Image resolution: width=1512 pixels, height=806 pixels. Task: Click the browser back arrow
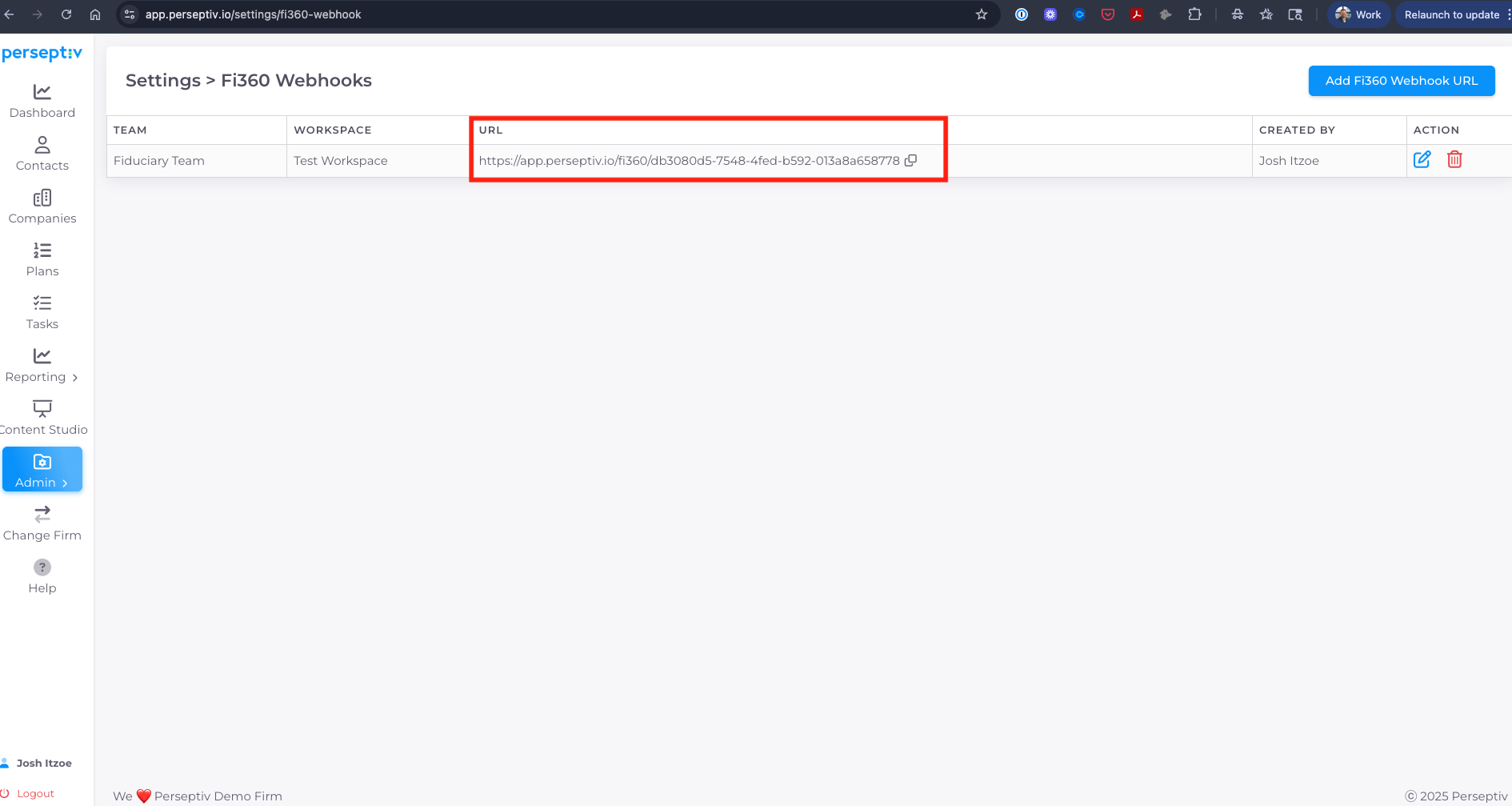(x=10, y=14)
